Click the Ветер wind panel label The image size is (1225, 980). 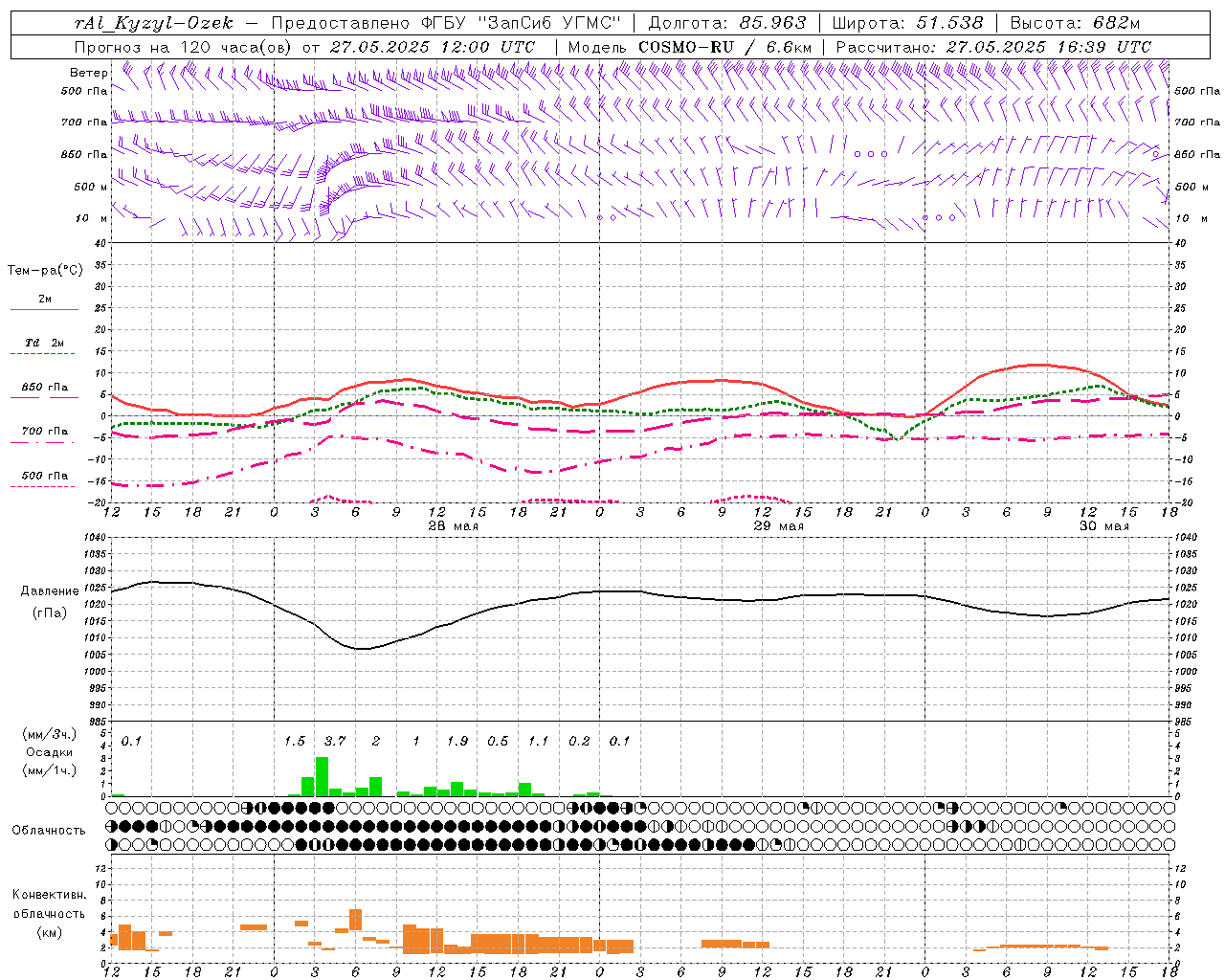click(x=88, y=73)
